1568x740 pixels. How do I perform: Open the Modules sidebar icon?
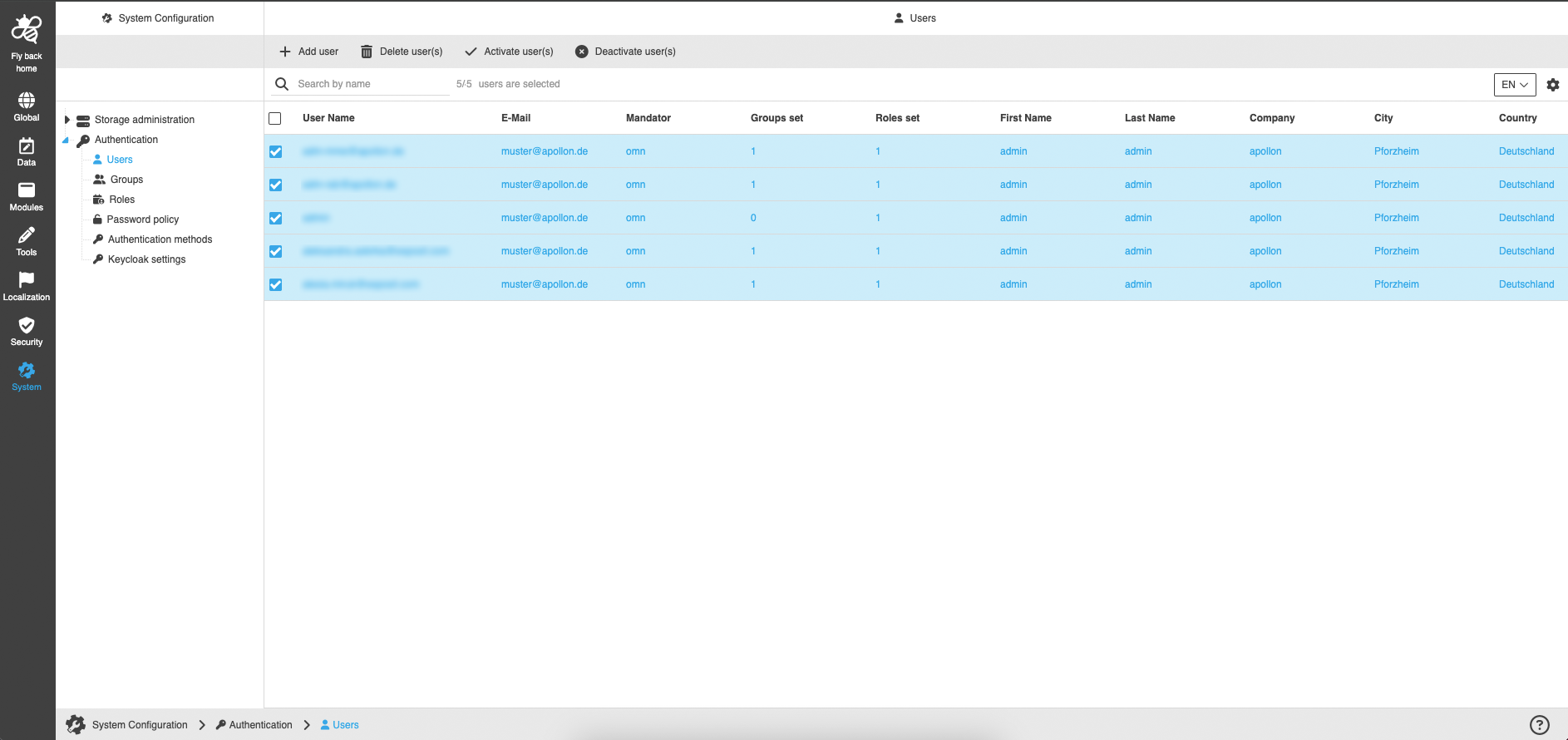(x=27, y=191)
